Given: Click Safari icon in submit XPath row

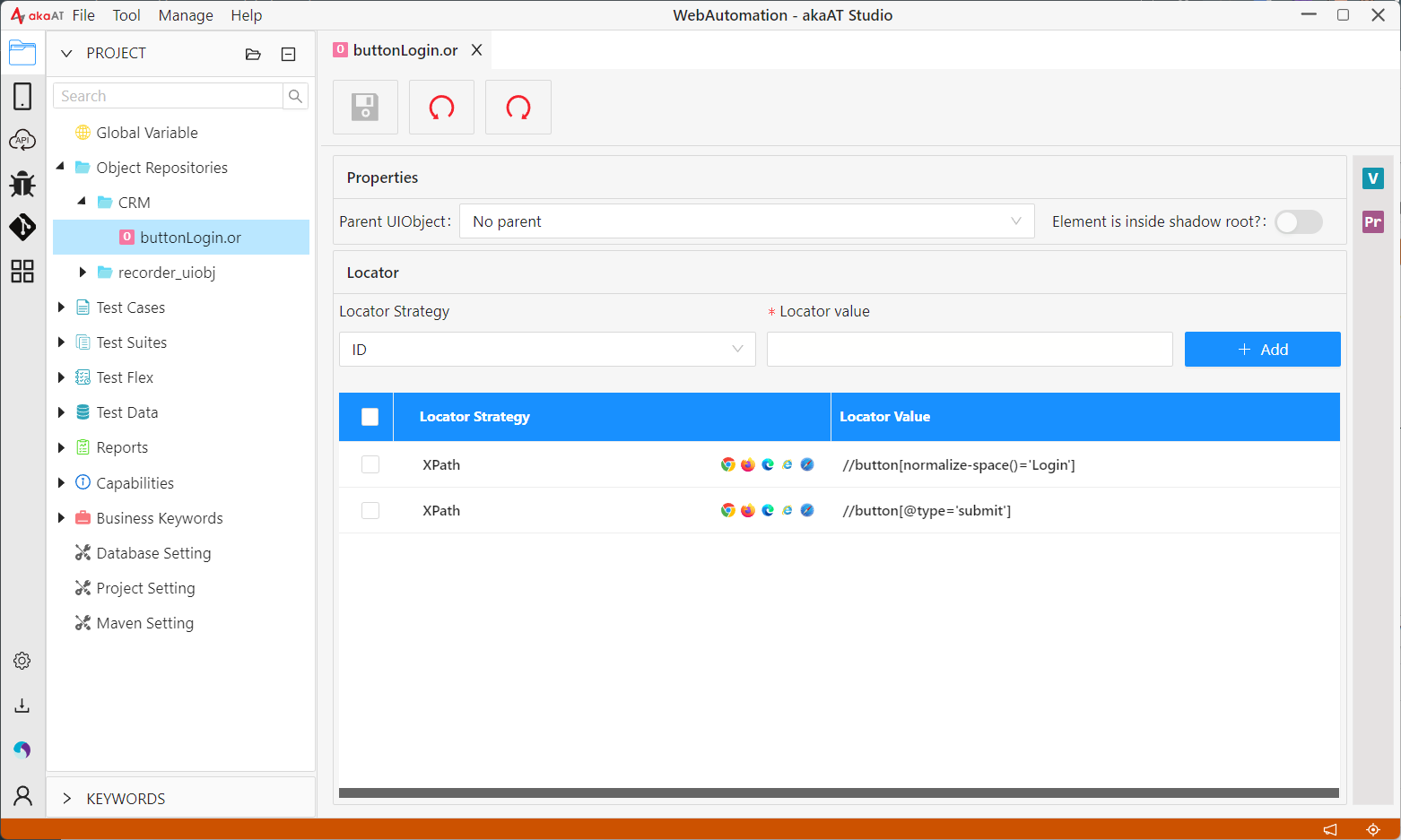Looking at the screenshot, I should [807, 510].
